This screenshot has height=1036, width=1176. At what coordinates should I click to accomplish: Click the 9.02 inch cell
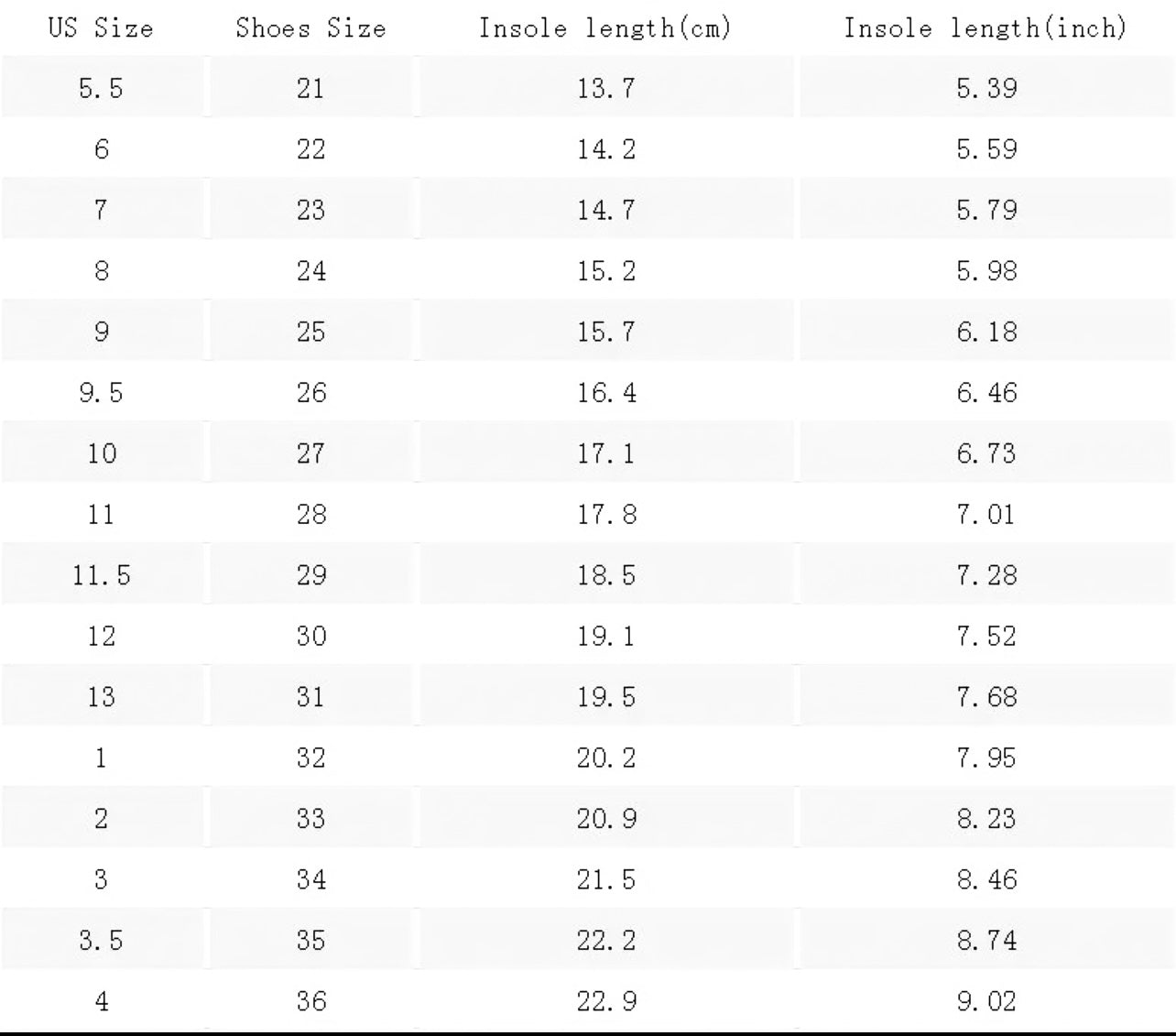coord(986,1002)
